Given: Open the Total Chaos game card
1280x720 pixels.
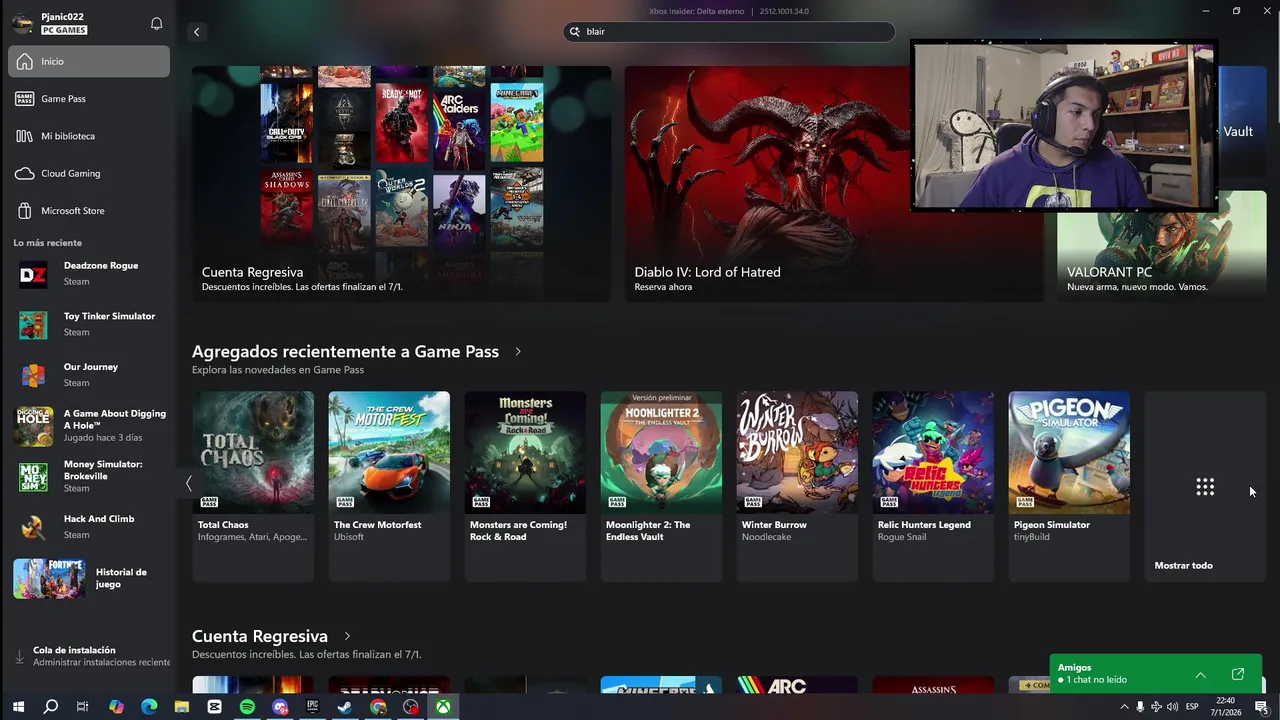Looking at the screenshot, I should point(253,486).
